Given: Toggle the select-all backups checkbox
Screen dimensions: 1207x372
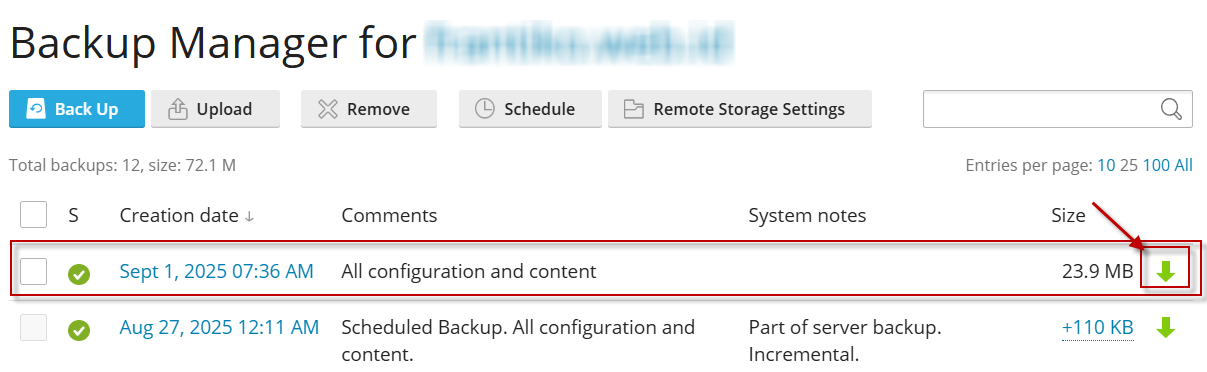Looking at the screenshot, I should tap(34, 215).
